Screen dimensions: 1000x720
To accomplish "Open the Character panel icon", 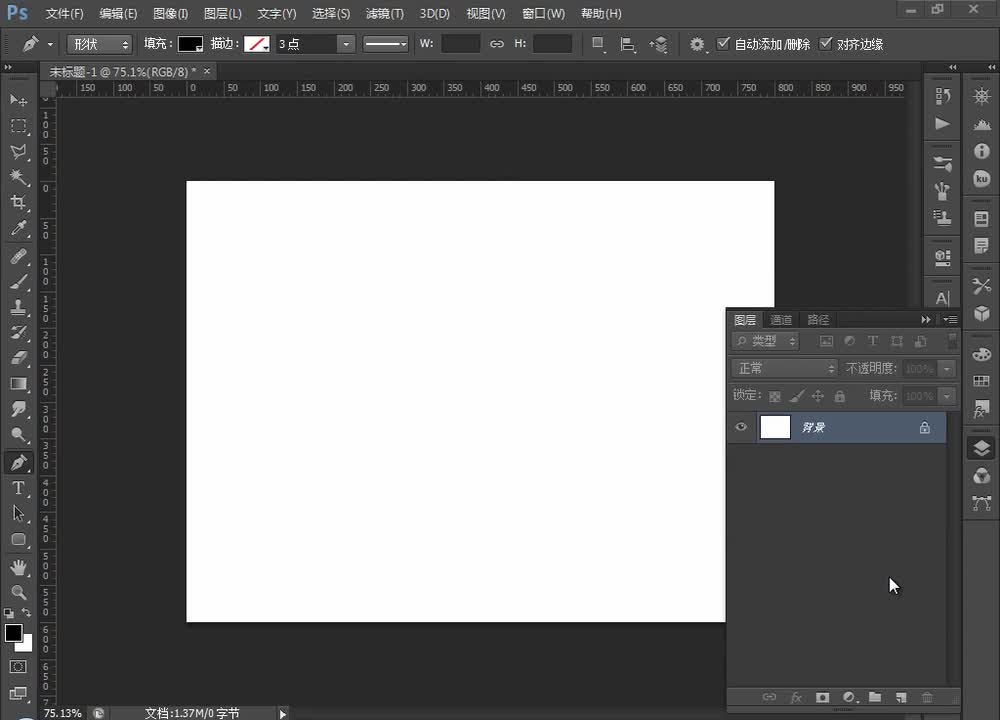I will pos(942,297).
